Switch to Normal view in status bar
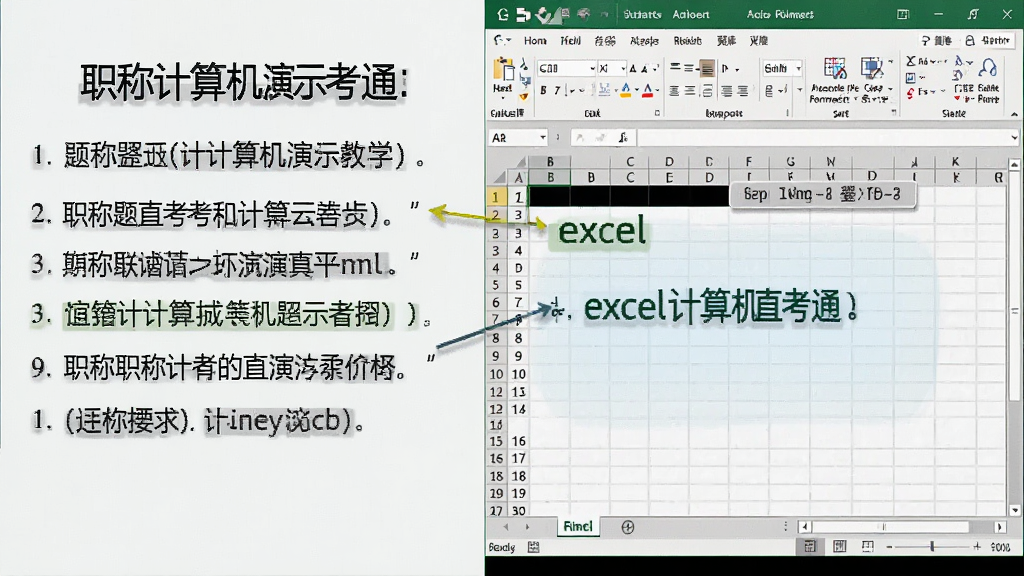Screen dimensions: 1024x576 click(810, 547)
